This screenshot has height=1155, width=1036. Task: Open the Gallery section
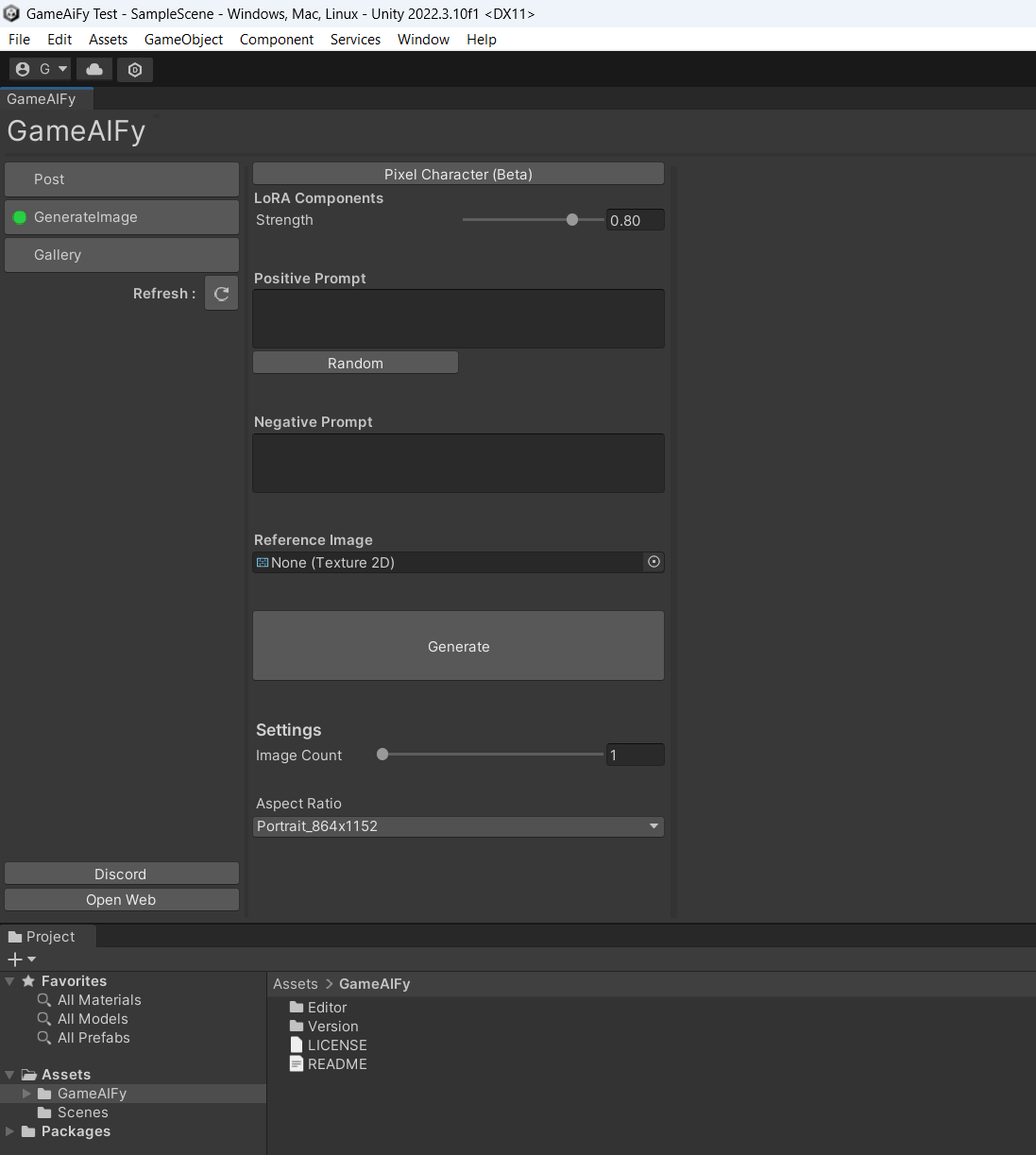122,255
